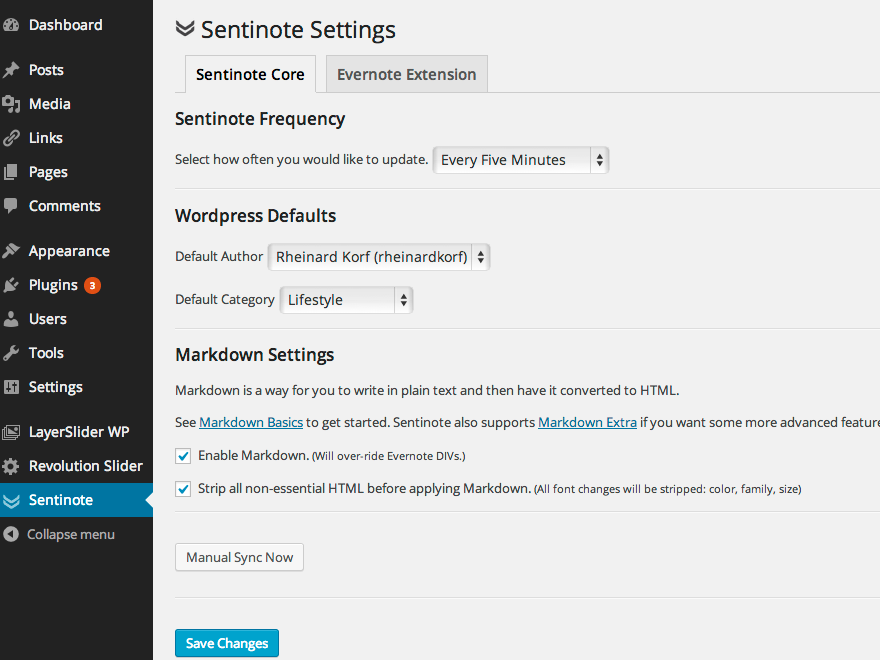The image size is (880, 660).
Task: Click the plugin update count badge
Action: pos(93,286)
